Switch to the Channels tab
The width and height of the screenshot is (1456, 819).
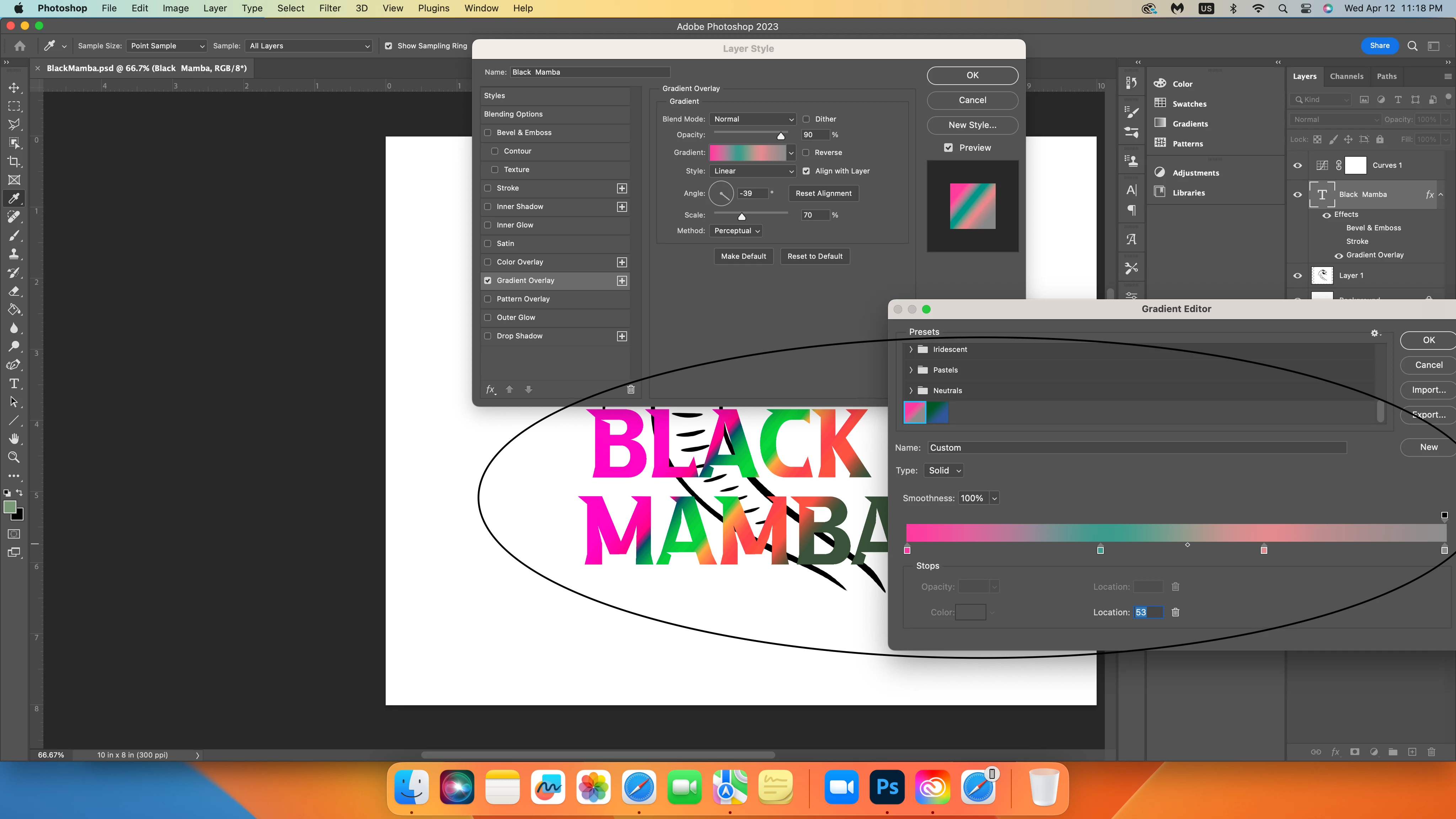point(1347,76)
